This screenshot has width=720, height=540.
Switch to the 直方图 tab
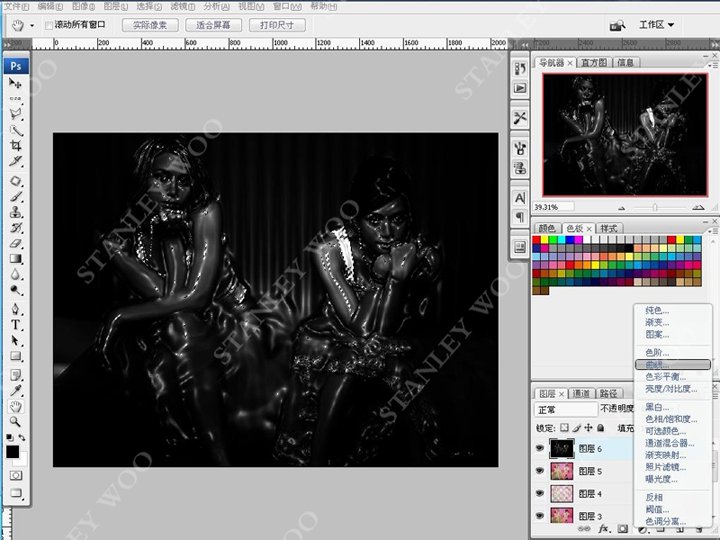click(594, 62)
